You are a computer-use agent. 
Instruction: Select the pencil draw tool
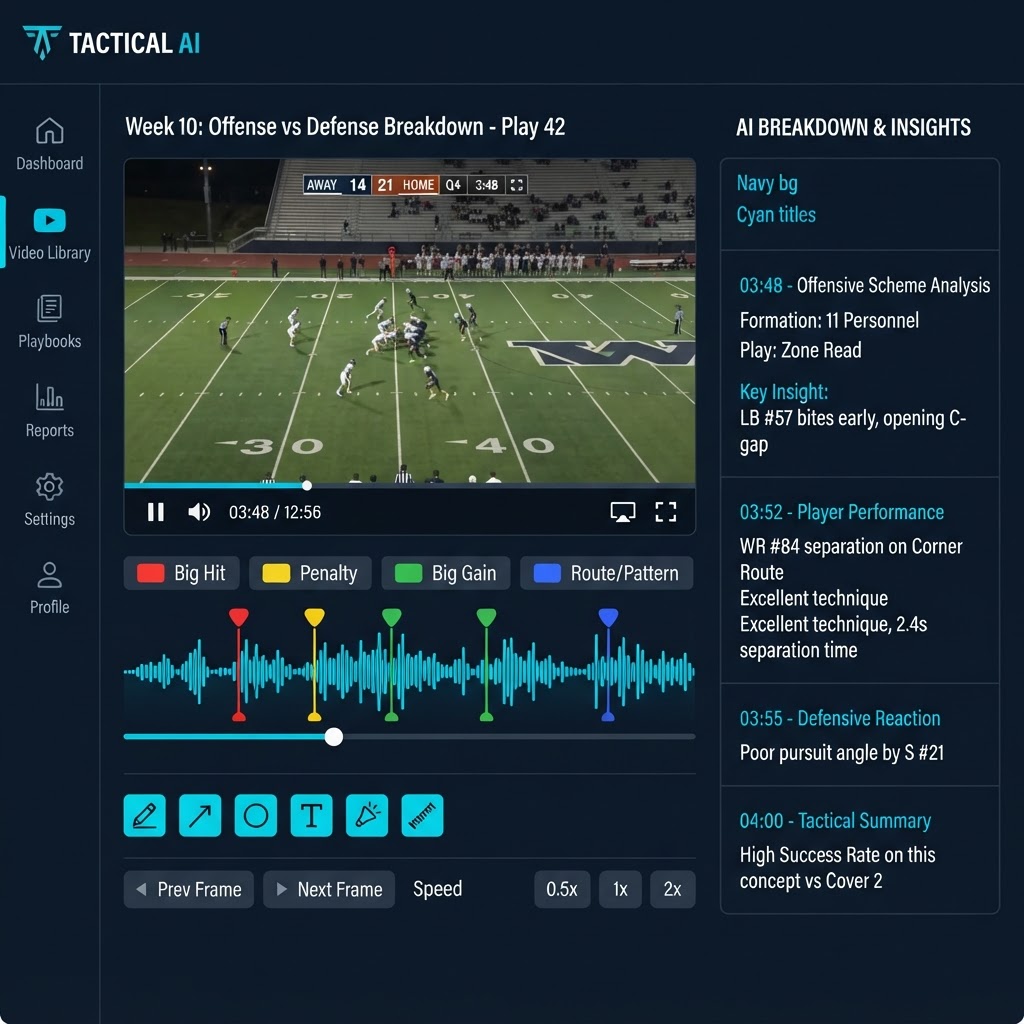point(144,815)
